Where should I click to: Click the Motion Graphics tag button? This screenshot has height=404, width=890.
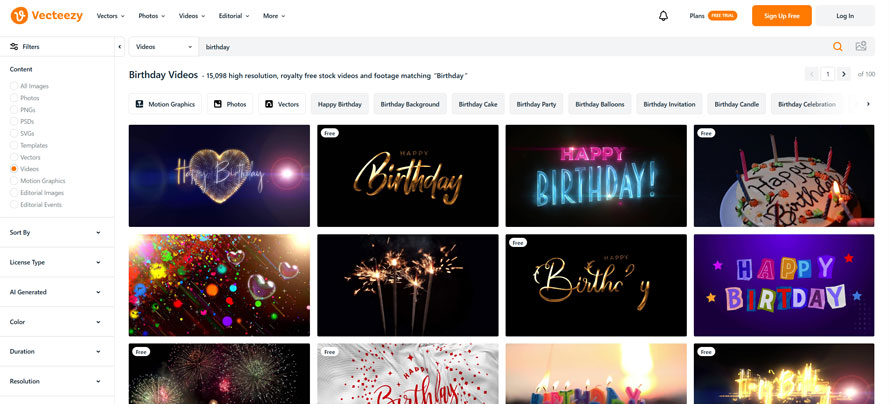pos(165,104)
